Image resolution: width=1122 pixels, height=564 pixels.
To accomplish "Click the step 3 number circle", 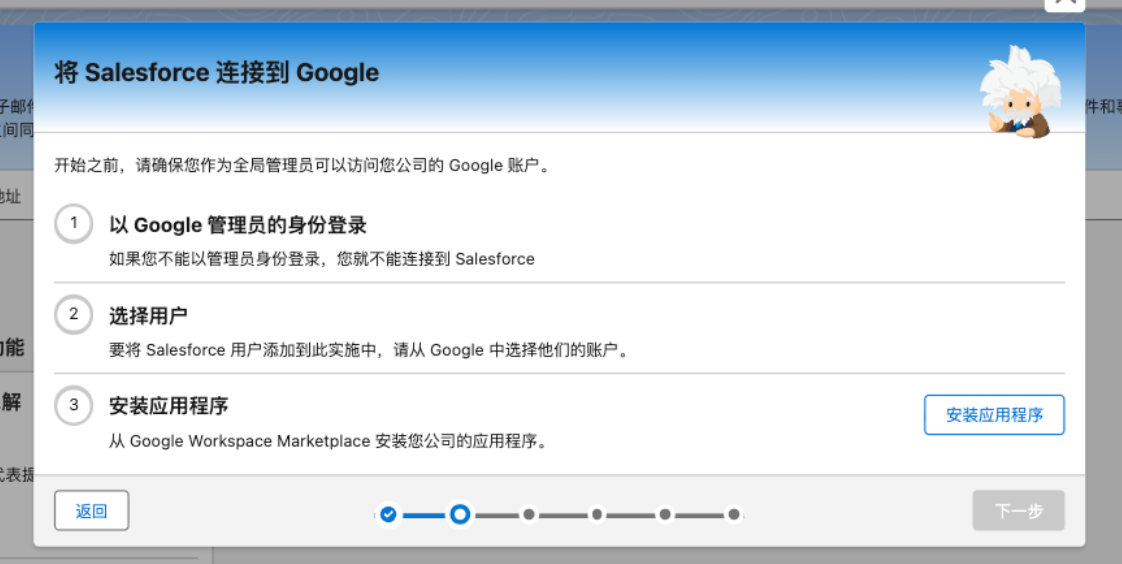I will click(74, 405).
